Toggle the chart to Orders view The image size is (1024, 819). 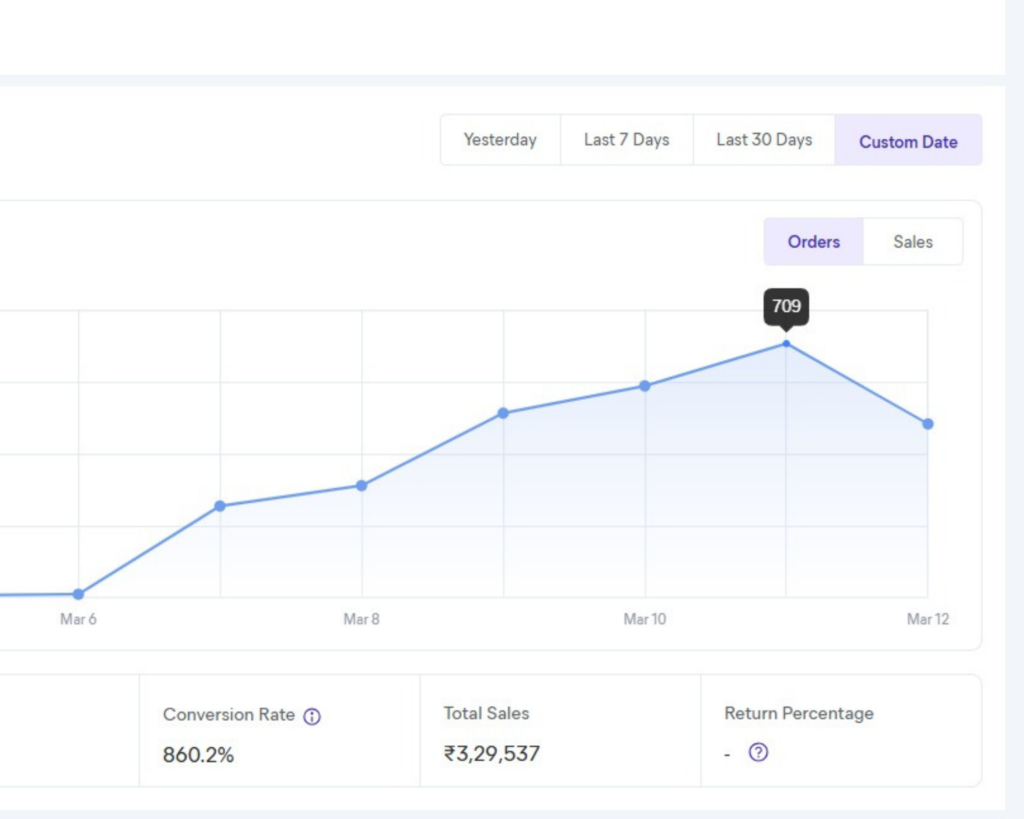click(x=813, y=242)
